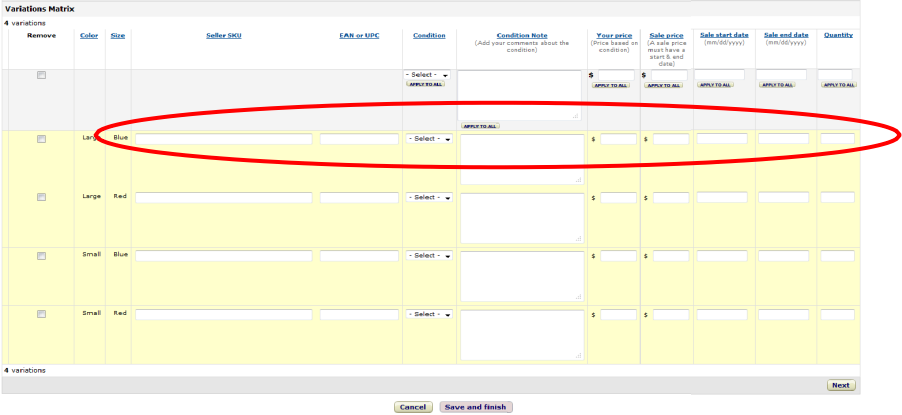This screenshot has height=415, width=902.
Task: Open the Condition dropdown in the top template row
Action: [x=427, y=75]
